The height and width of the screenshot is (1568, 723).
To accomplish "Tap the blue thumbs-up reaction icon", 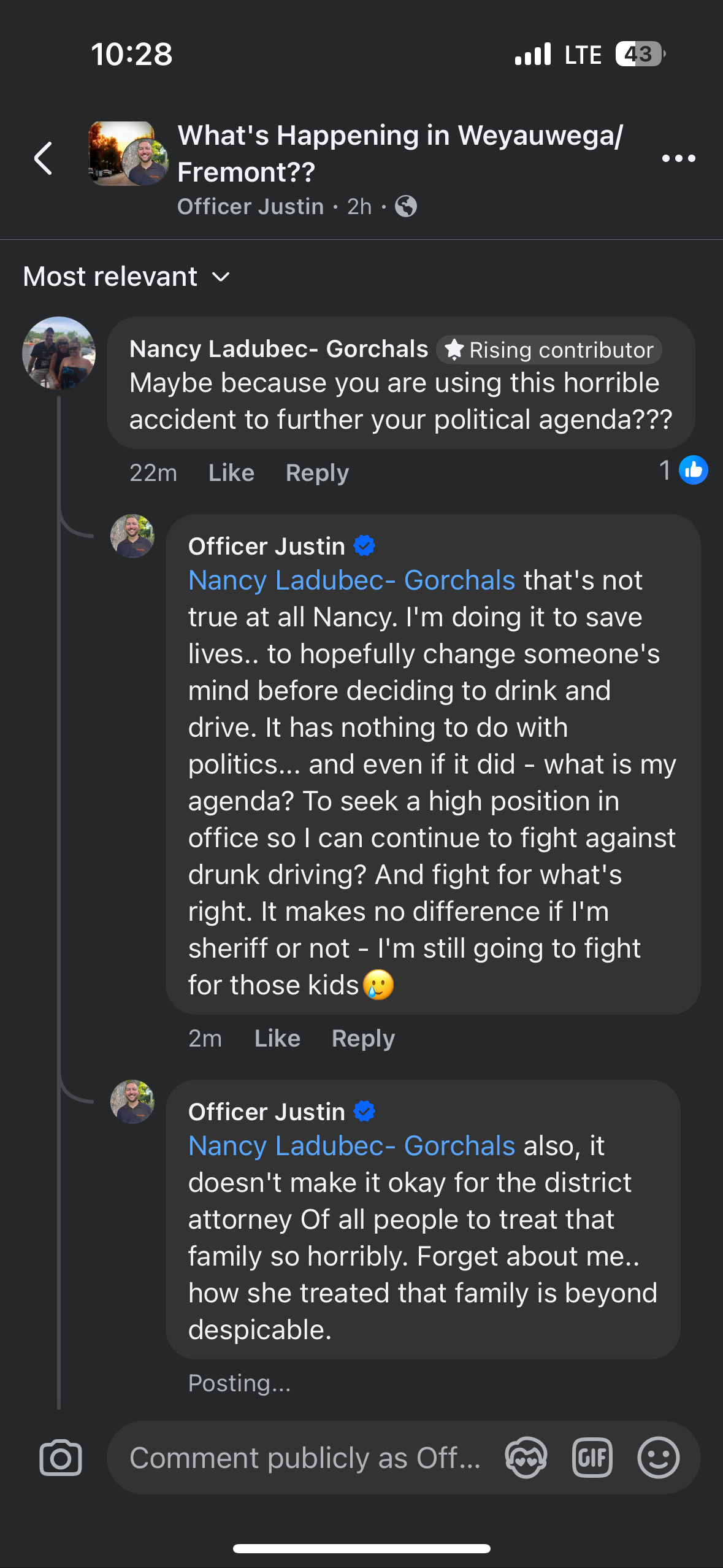I will [x=693, y=471].
